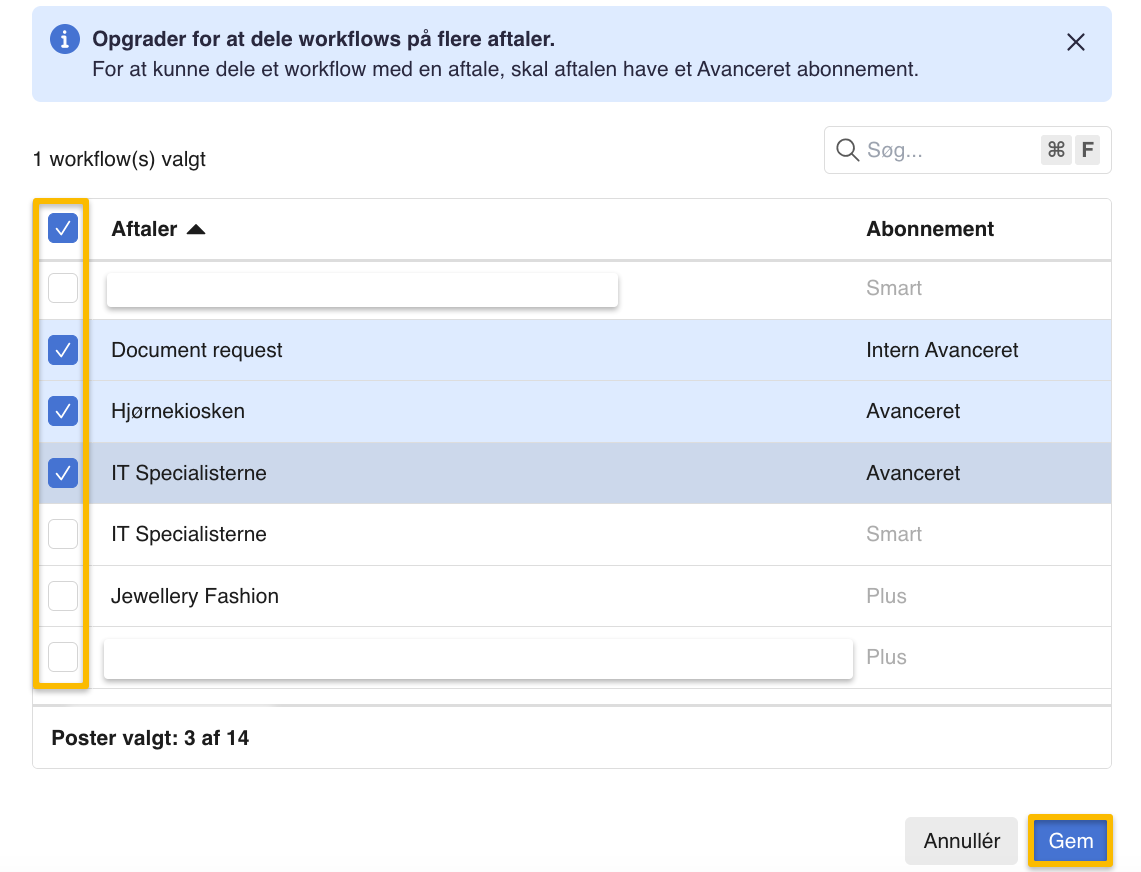Click the Intern Avanceret subscription cell
This screenshot has height=872, width=1141.
point(942,350)
